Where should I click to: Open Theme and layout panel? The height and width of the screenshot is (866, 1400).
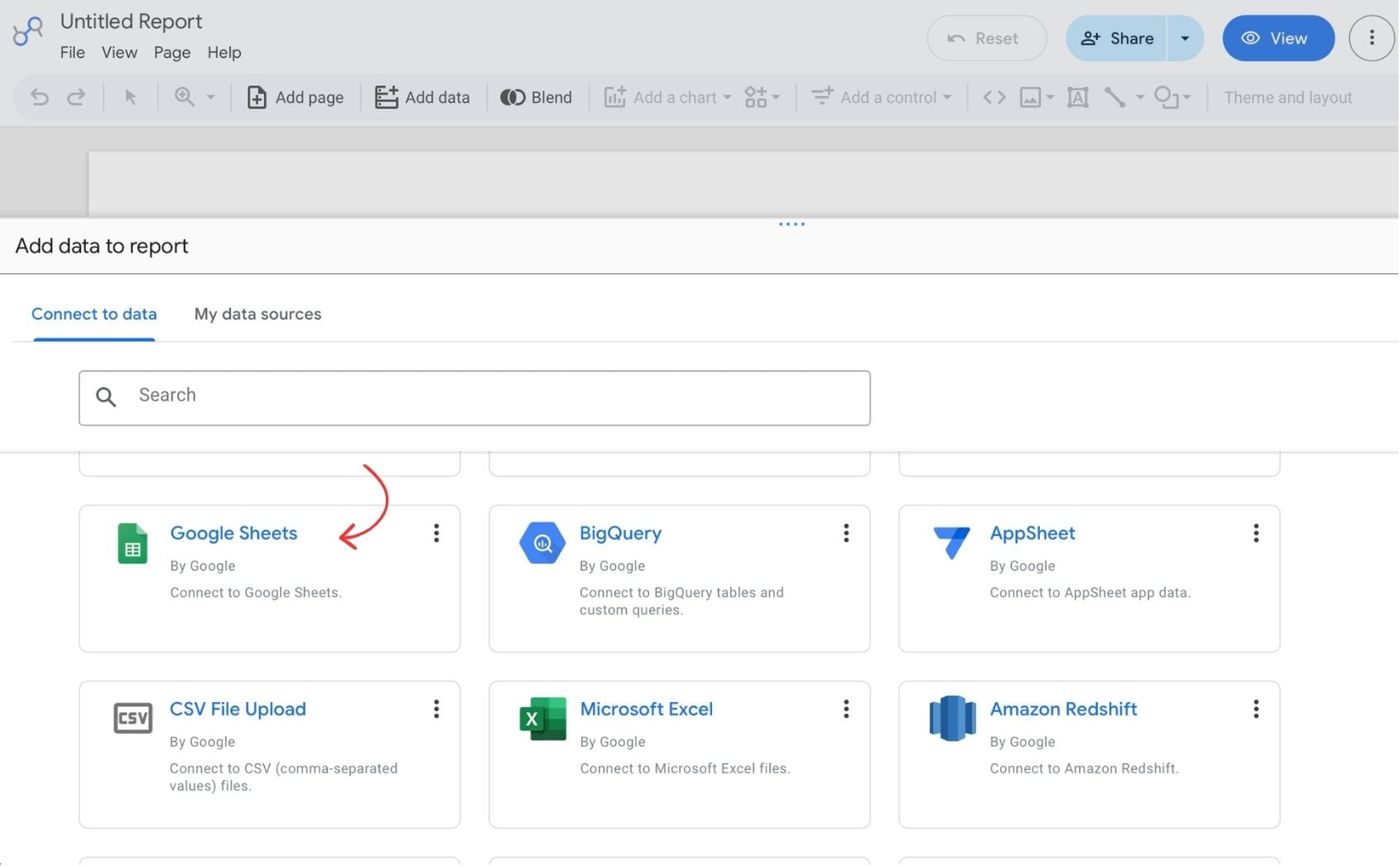tap(1287, 98)
